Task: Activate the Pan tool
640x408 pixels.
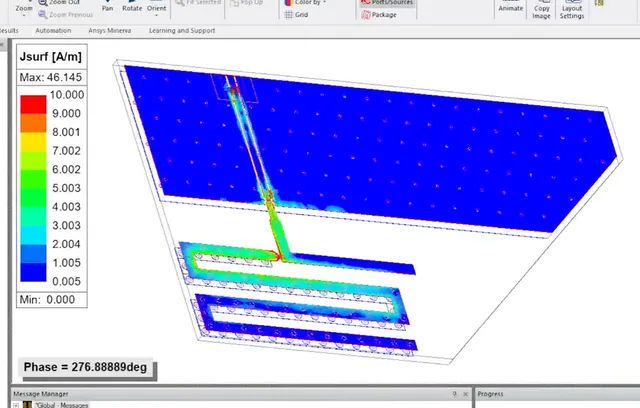Action: [x=107, y=8]
